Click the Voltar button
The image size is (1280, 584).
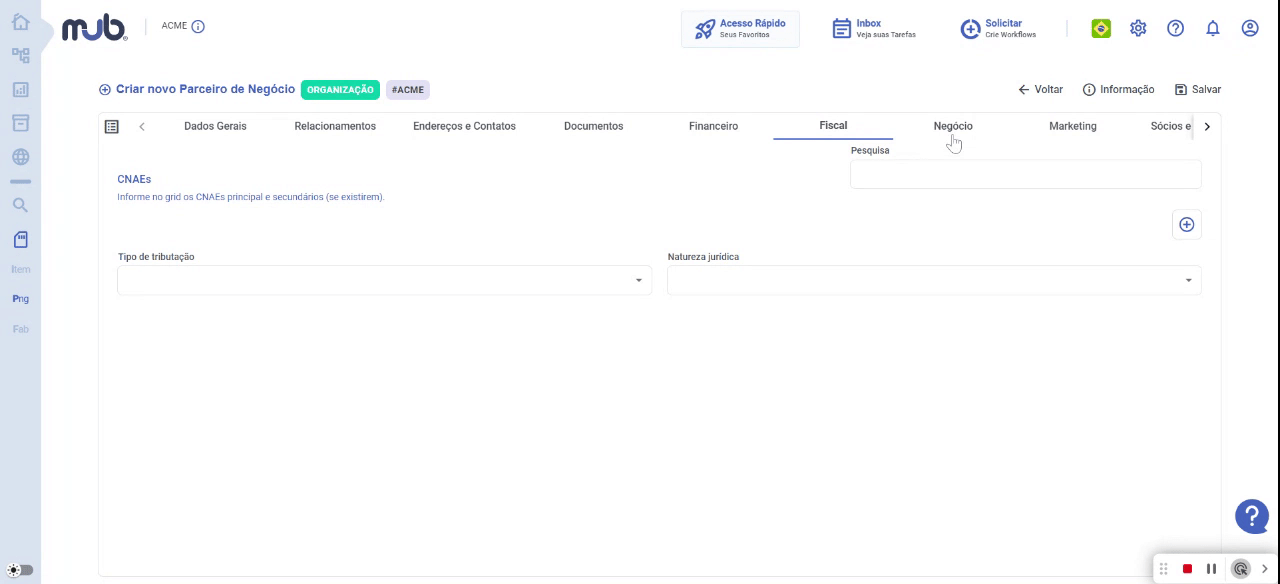pos(1040,89)
